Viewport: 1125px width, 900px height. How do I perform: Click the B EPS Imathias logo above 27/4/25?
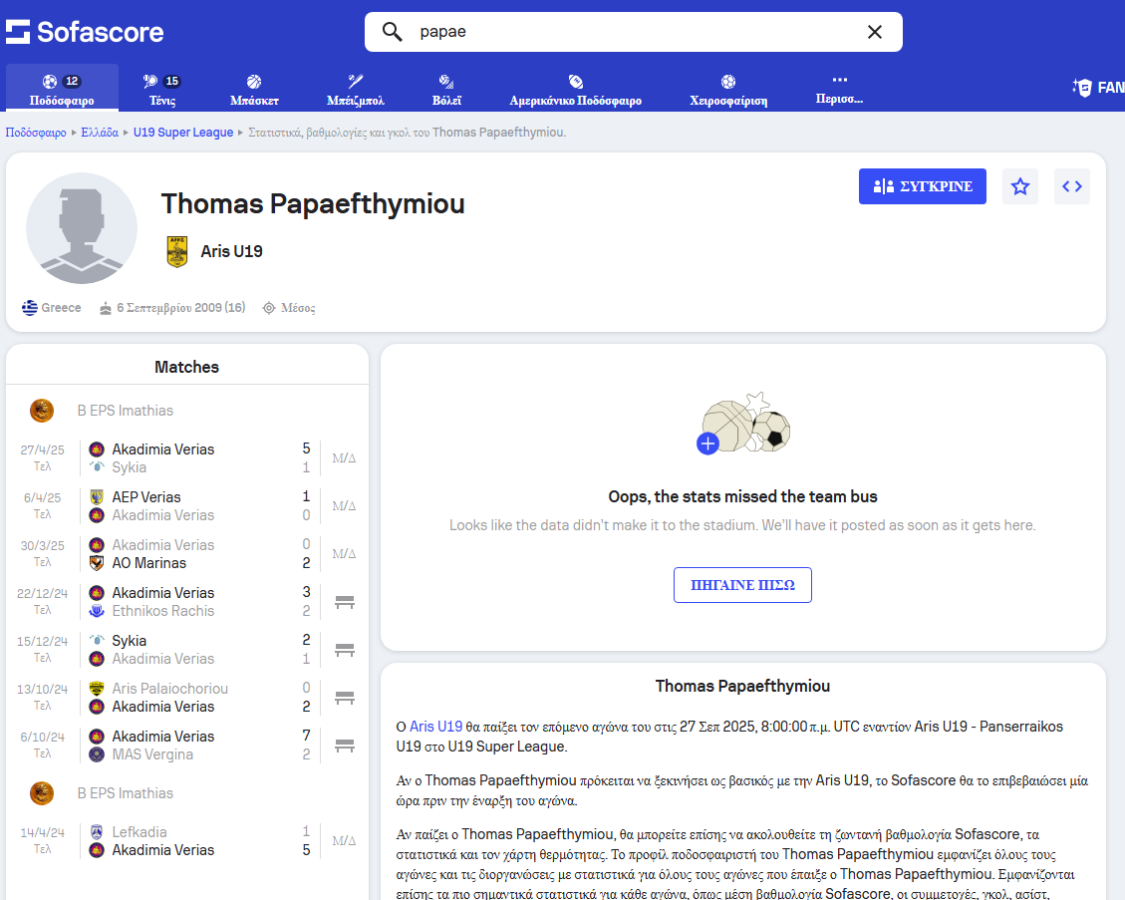coord(42,411)
